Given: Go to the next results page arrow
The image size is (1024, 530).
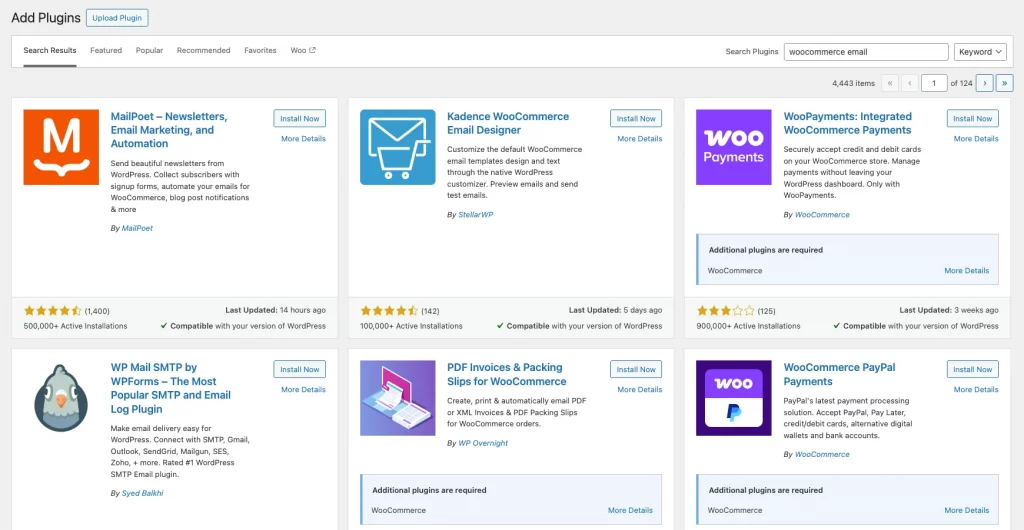Looking at the screenshot, I should tap(985, 83).
